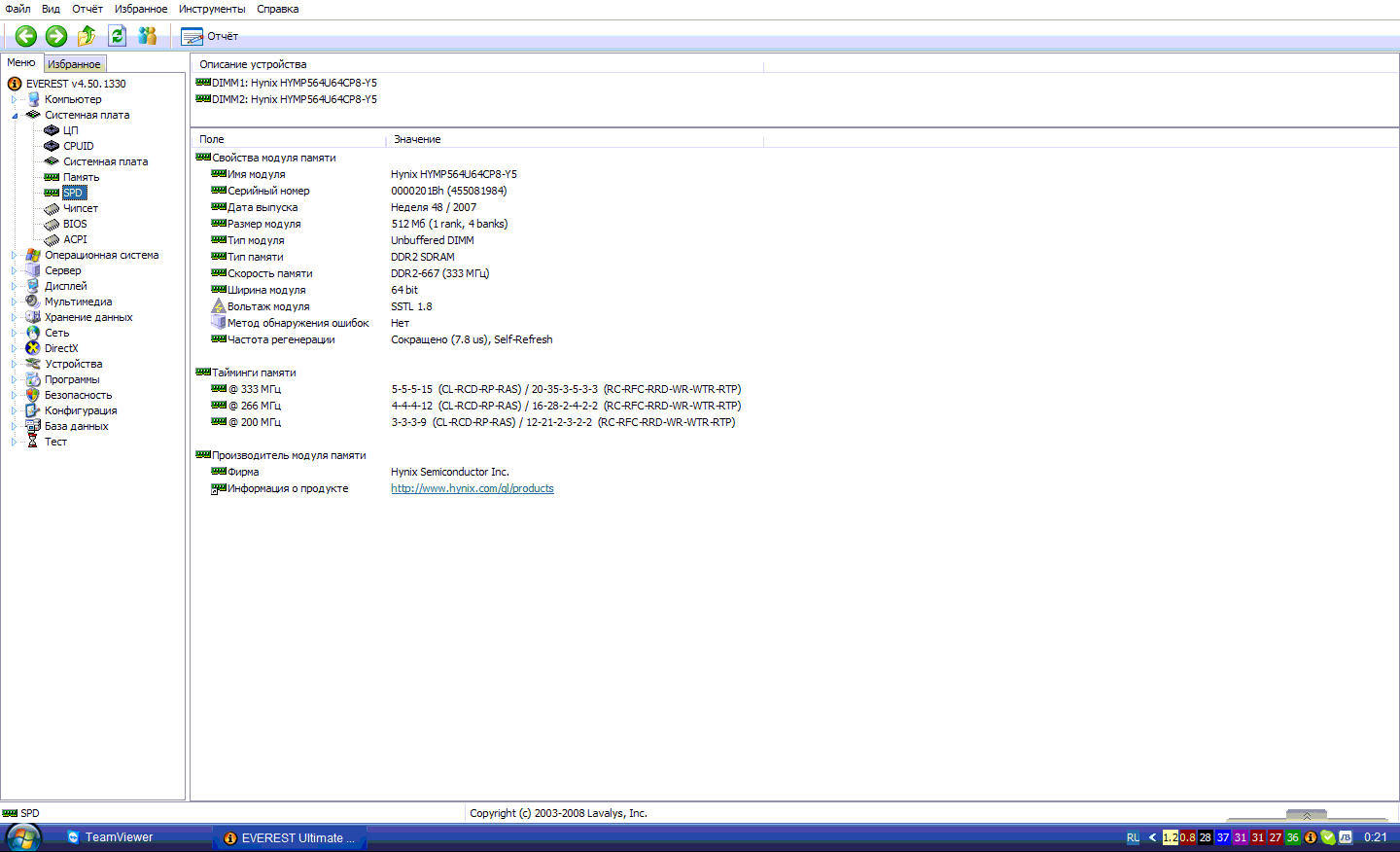Expand the Дисплей tree node
Screen dimensions: 1400x852
14,286
